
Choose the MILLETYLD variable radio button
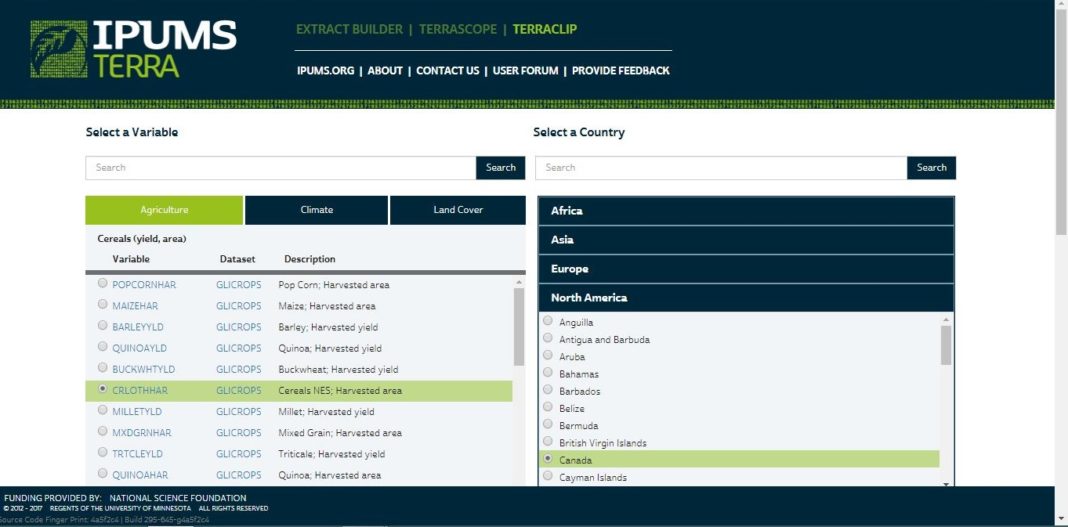tap(103, 411)
